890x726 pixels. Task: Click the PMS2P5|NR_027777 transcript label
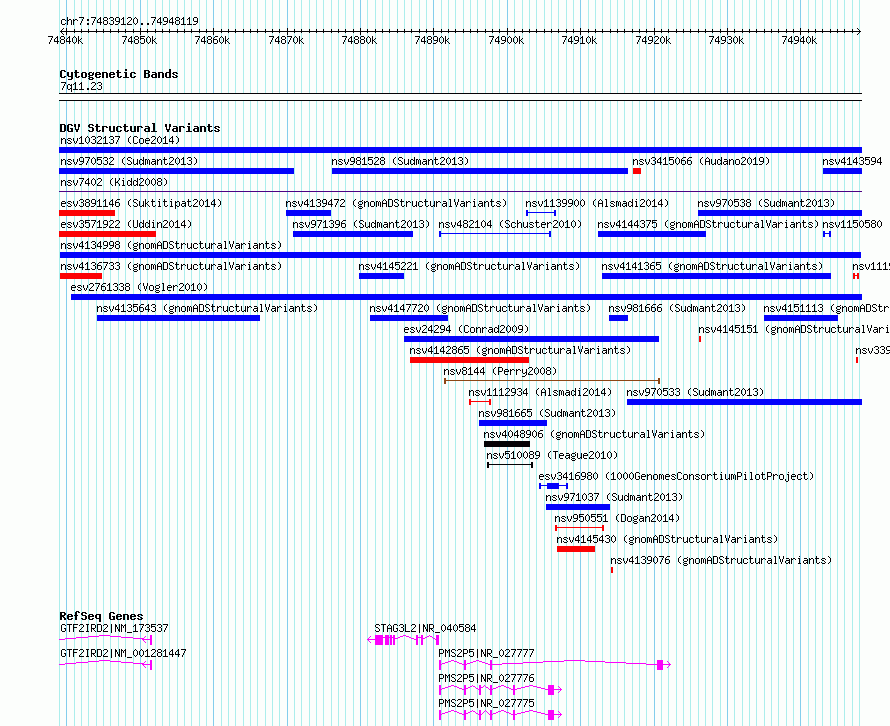pos(486,653)
